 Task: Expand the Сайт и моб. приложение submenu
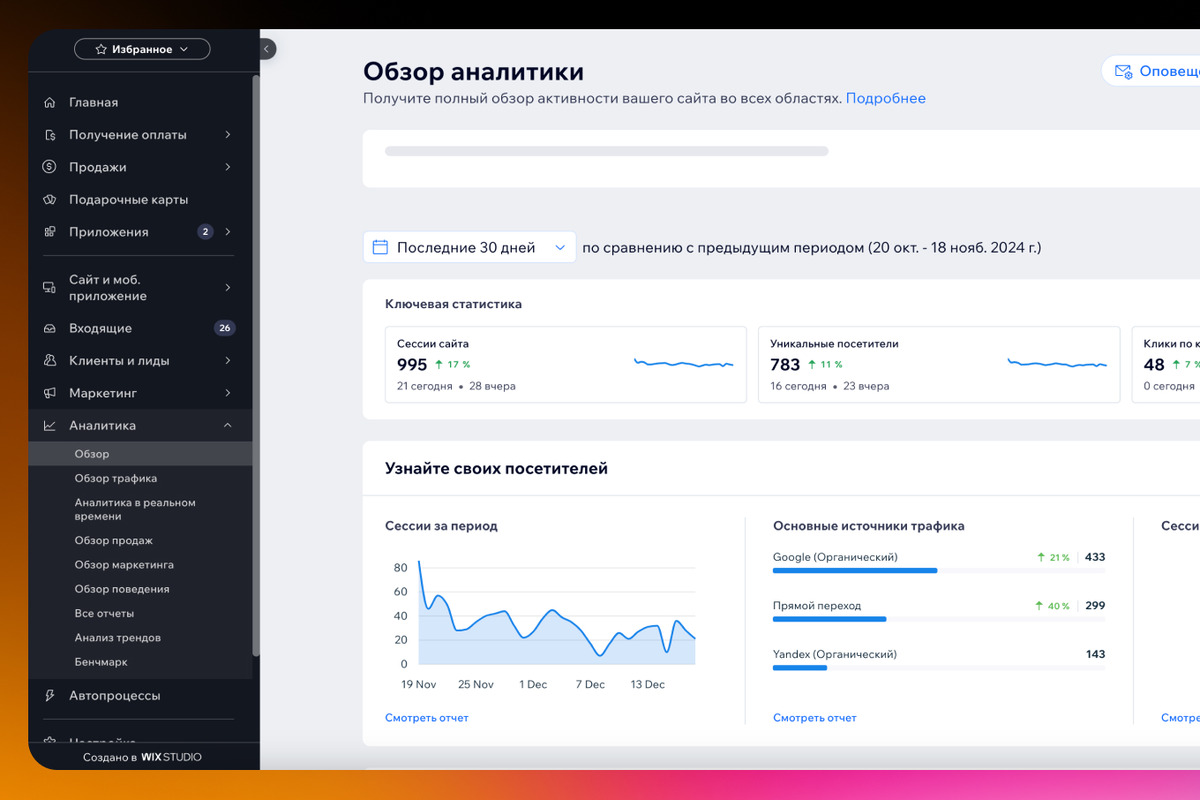228,288
